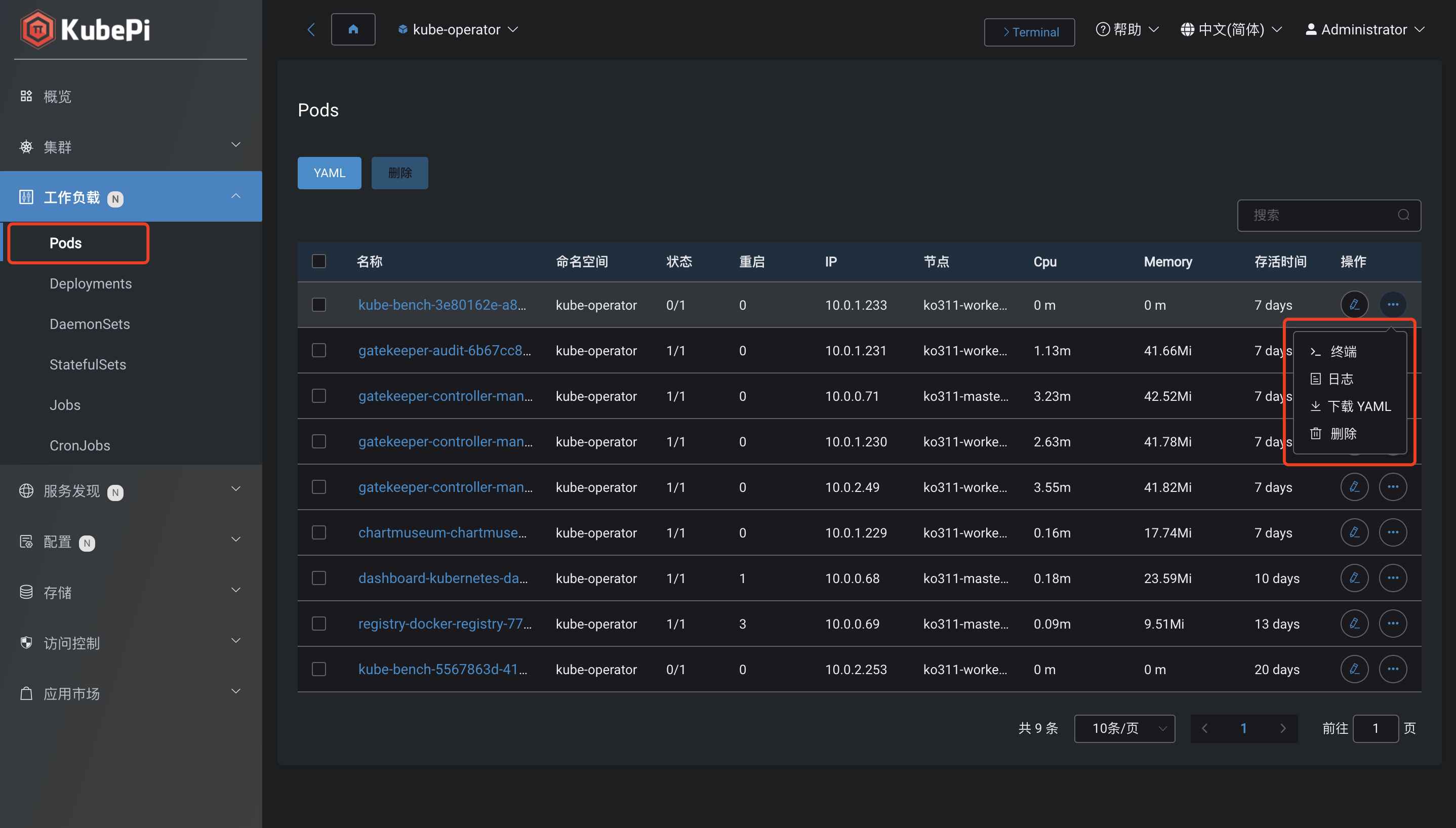Open the registry-docker-registry-77 pod link
The width and height of the screenshot is (1456, 828).
[445, 623]
